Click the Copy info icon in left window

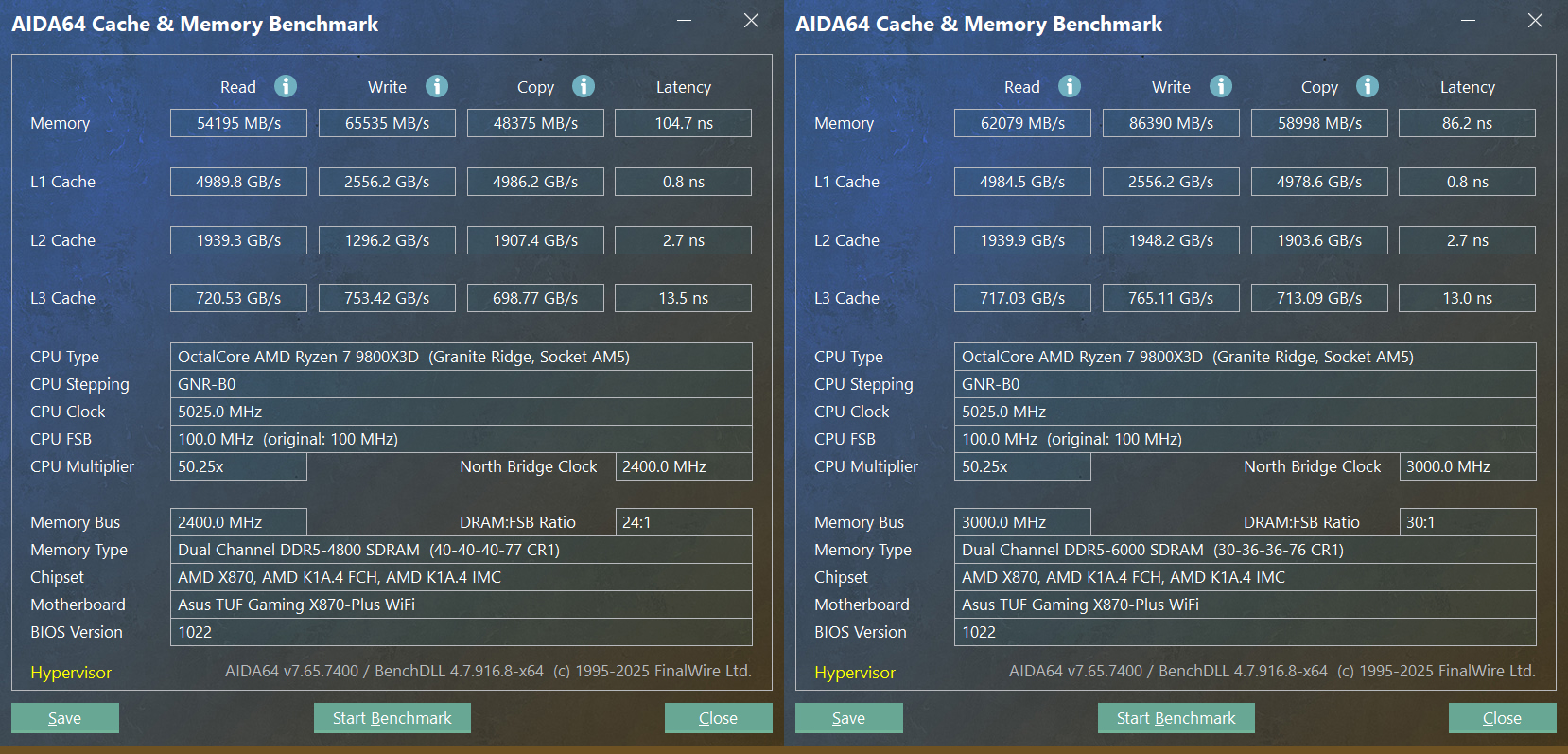click(584, 86)
